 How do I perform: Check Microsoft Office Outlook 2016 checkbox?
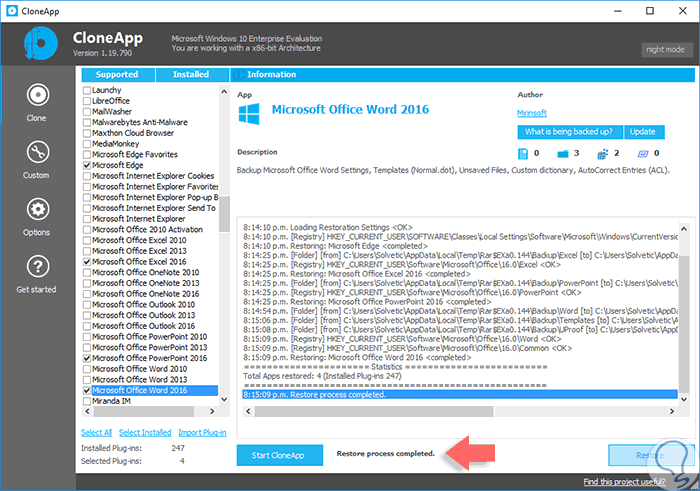click(x=87, y=326)
